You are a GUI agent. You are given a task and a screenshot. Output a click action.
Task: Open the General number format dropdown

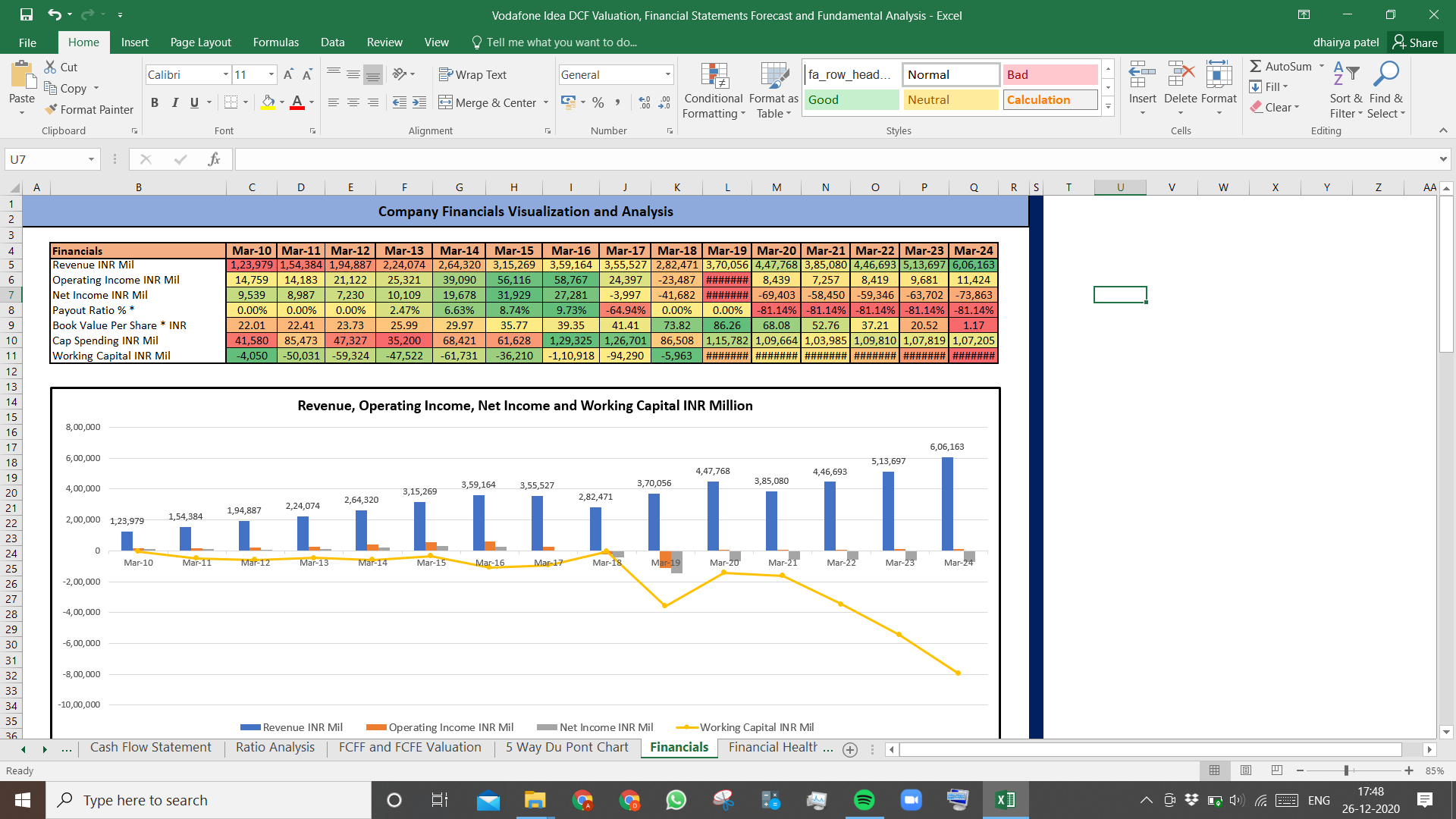pyautogui.click(x=668, y=74)
